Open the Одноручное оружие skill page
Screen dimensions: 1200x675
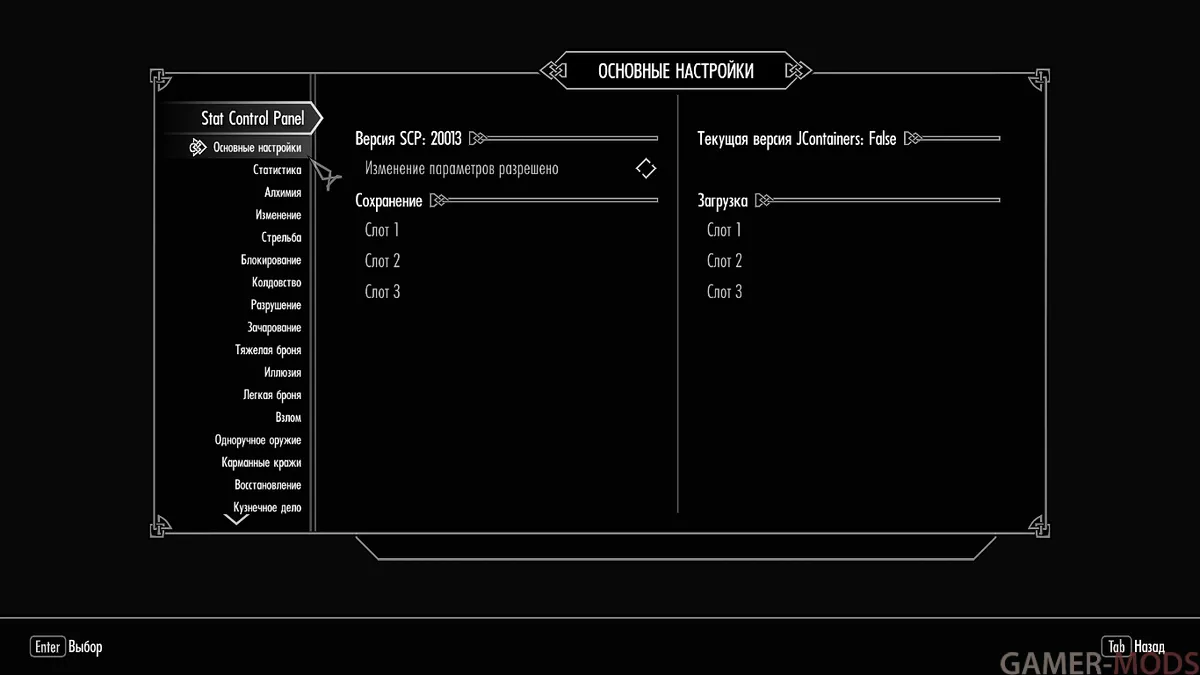coord(258,440)
